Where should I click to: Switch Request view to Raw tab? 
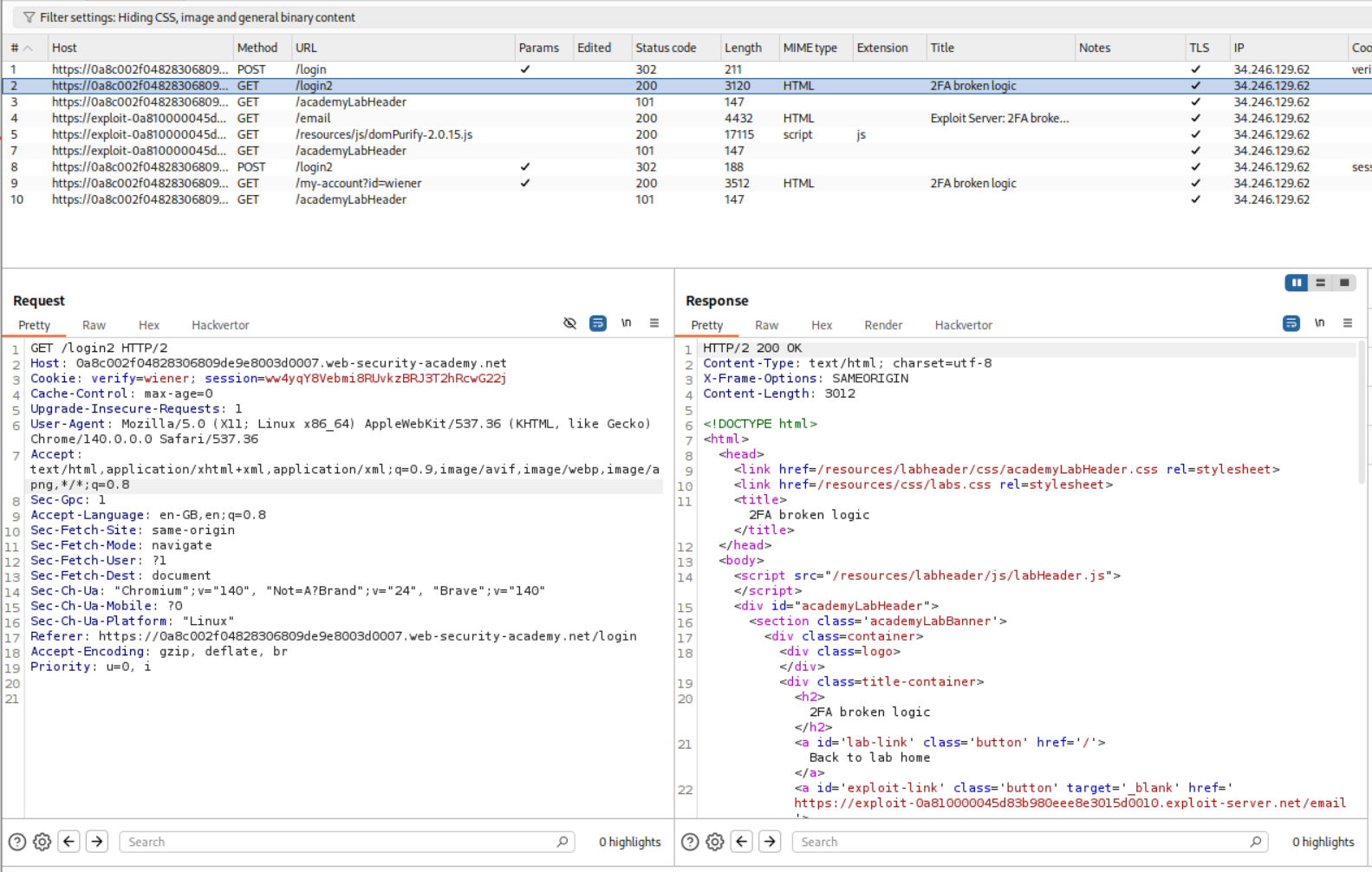(94, 325)
